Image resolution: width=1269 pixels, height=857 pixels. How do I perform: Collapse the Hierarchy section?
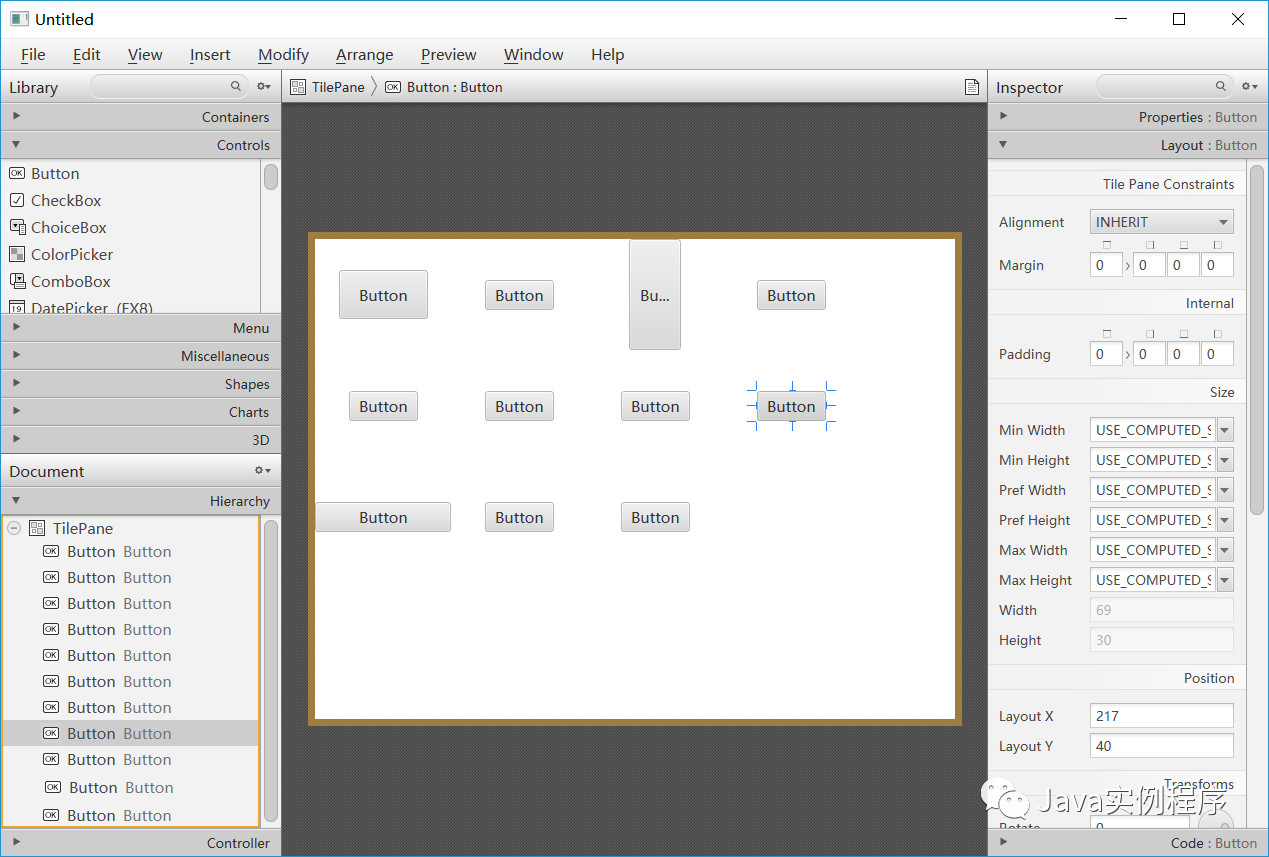point(140,501)
